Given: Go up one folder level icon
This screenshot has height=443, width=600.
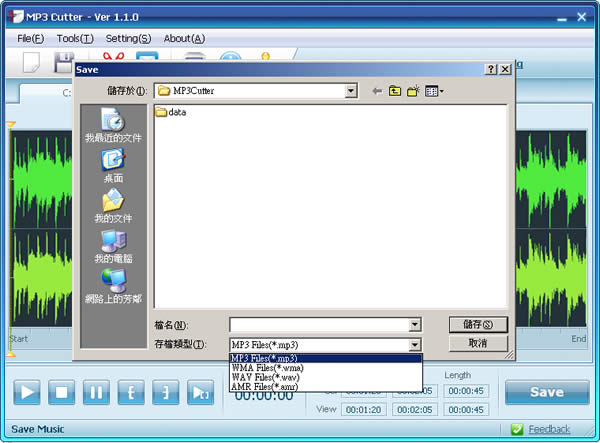Looking at the screenshot, I should [x=395, y=91].
